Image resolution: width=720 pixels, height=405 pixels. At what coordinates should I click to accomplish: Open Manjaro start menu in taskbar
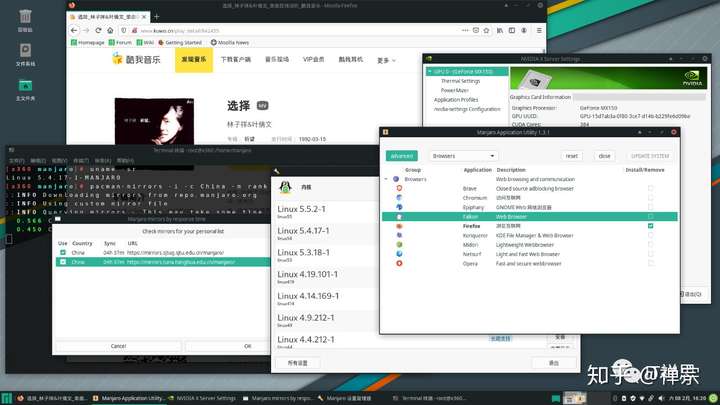[x=6, y=398]
